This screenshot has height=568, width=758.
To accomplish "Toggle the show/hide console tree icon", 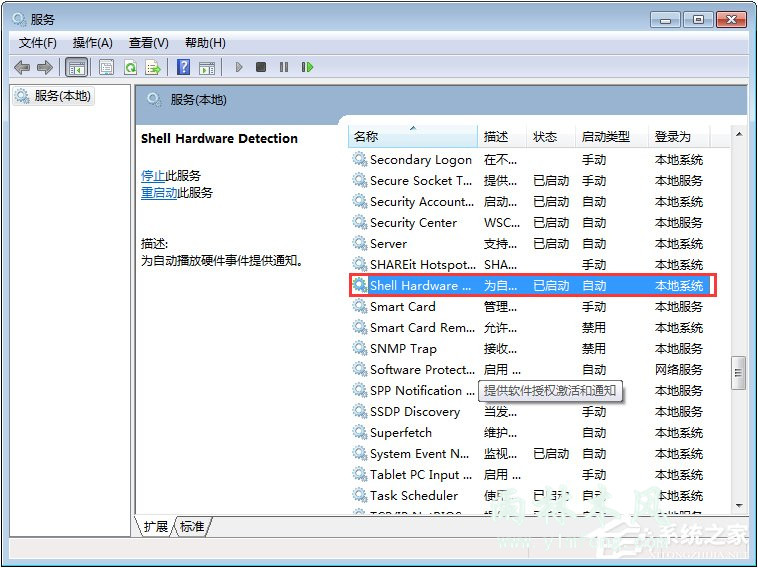I will (x=76, y=67).
